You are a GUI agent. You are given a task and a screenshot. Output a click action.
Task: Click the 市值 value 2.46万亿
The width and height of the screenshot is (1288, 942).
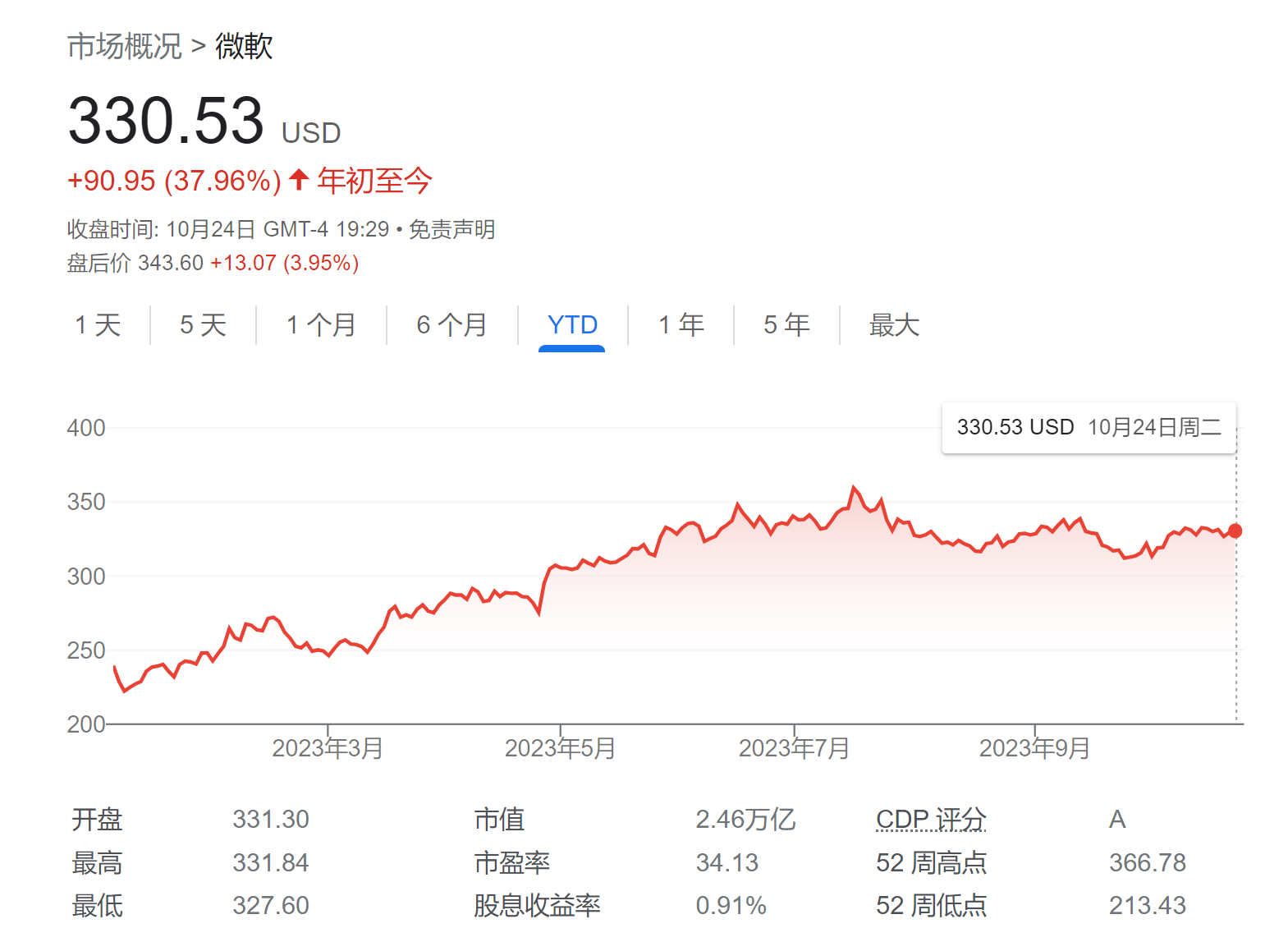tap(745, 820)
